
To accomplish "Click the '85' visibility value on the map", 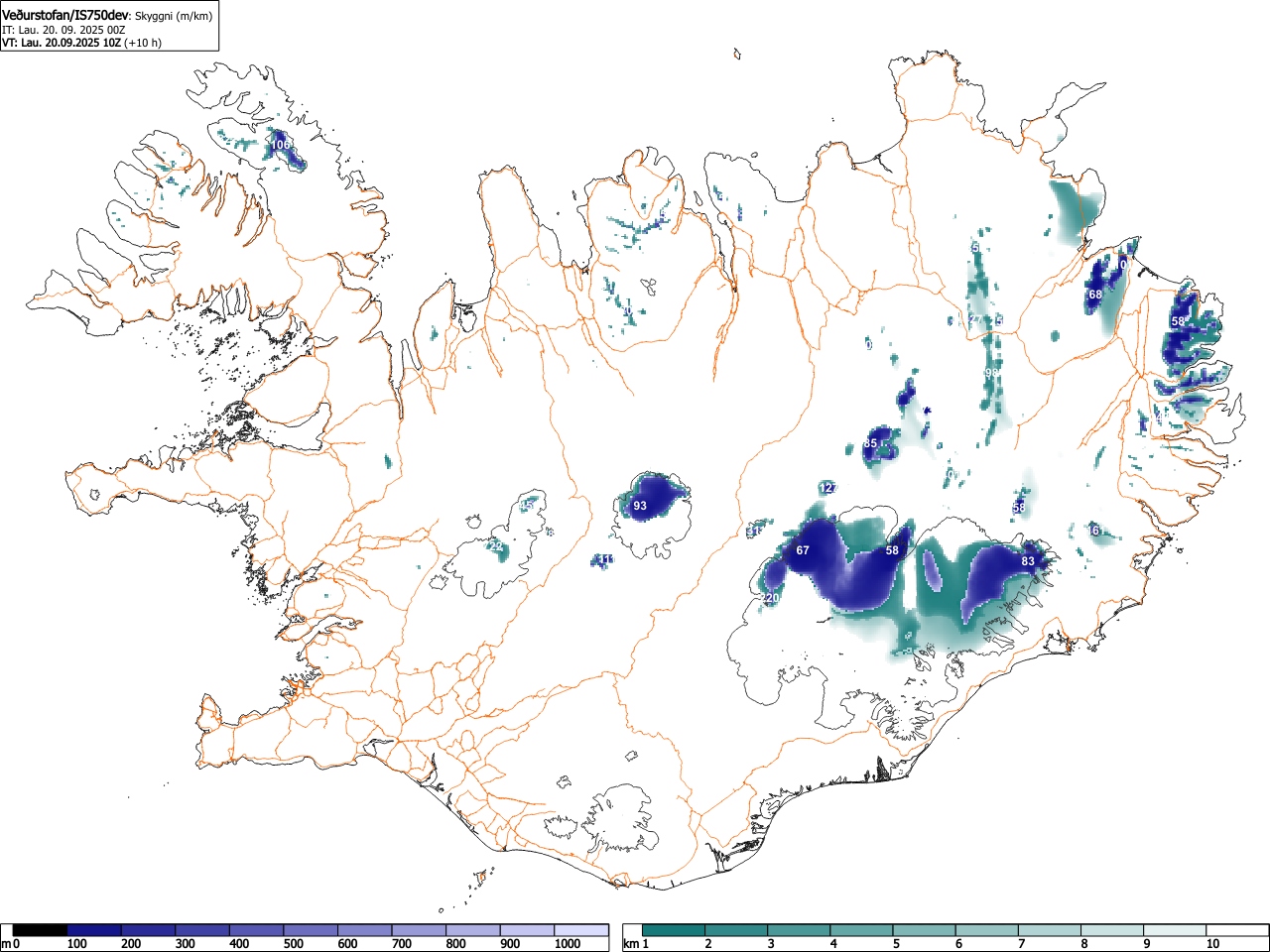I will (x=870, y=443).
